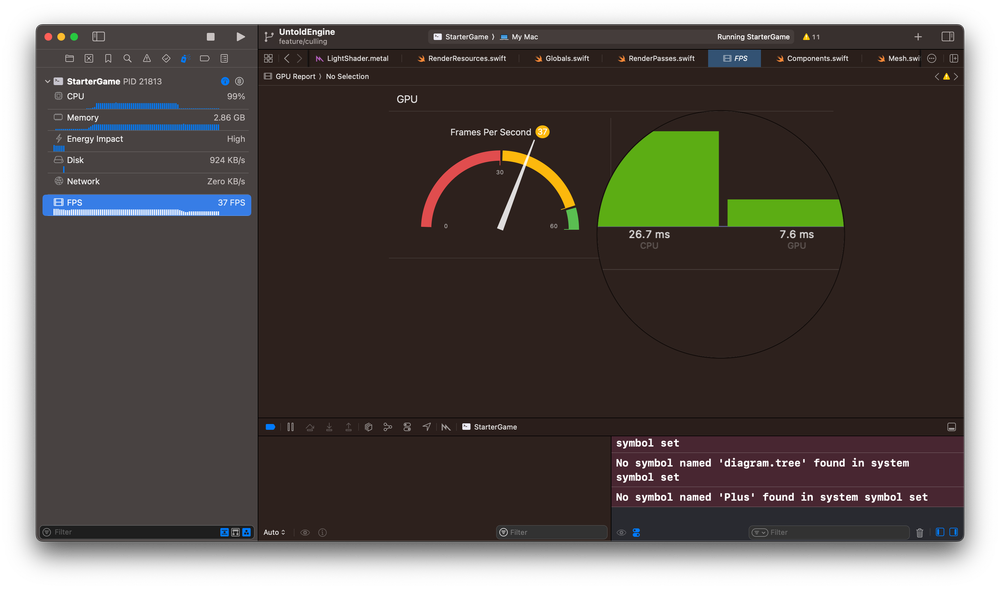Show the 11 warnings indicator
The image size is (1000, 589).
[x=811, y=37]
